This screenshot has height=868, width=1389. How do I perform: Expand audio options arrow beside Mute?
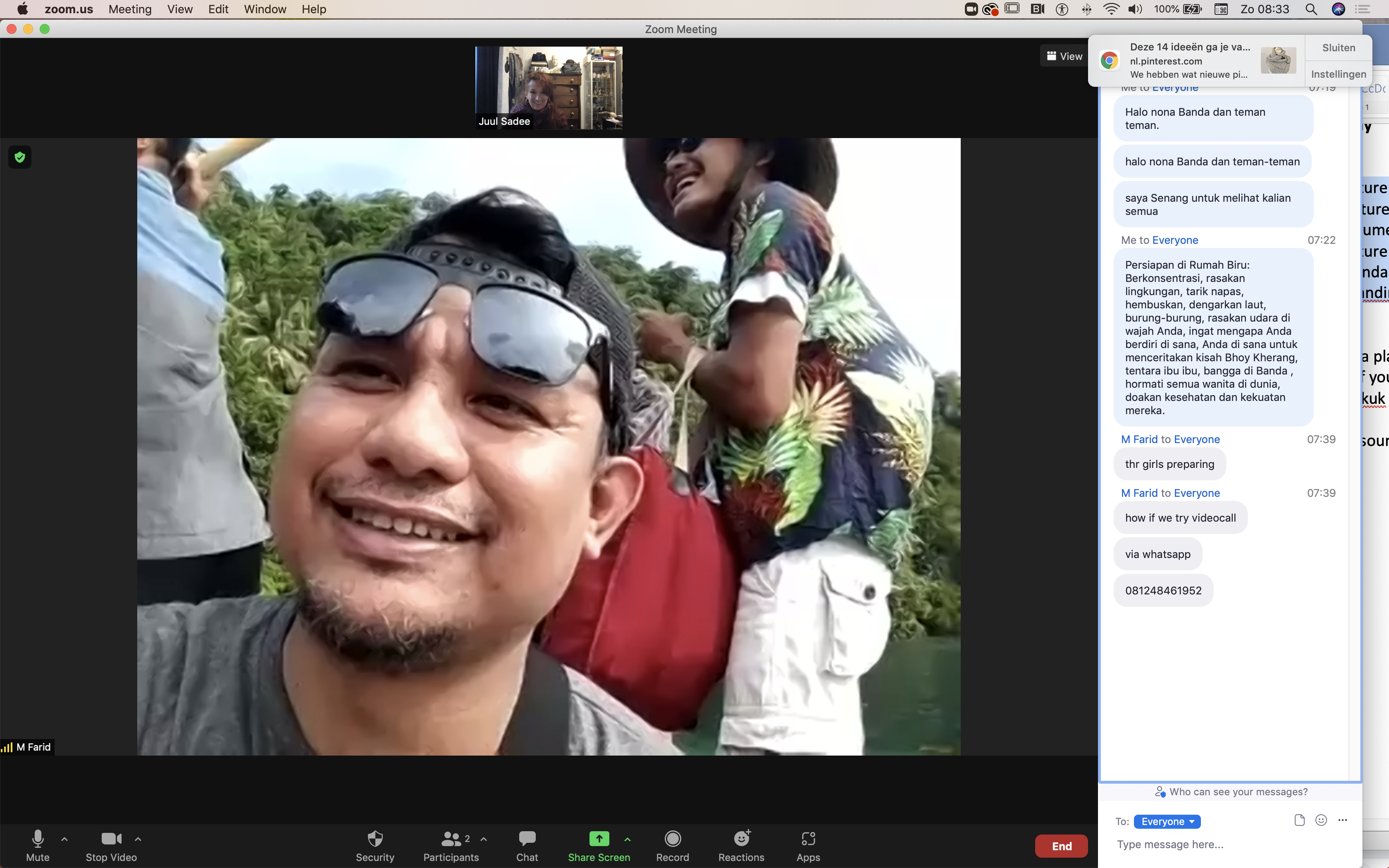point(64,839)
